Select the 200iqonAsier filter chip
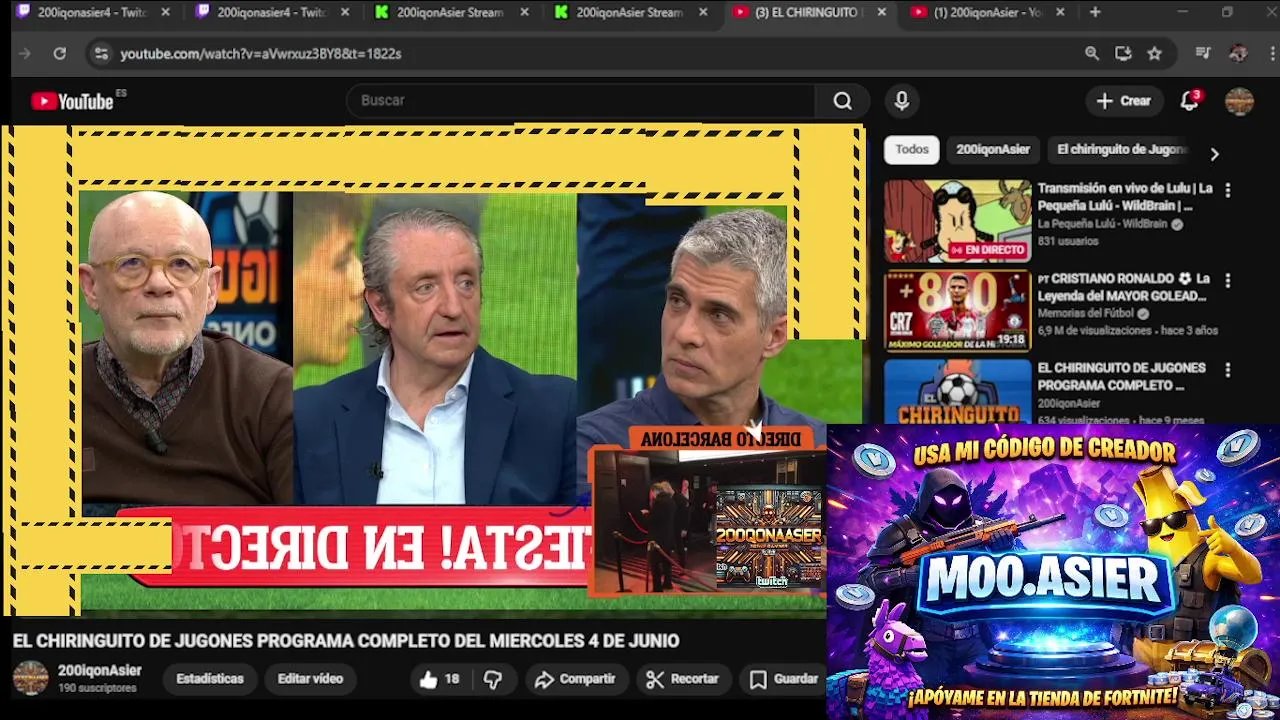The height and width of the screenshot is (720, 1280). [993, 149]
